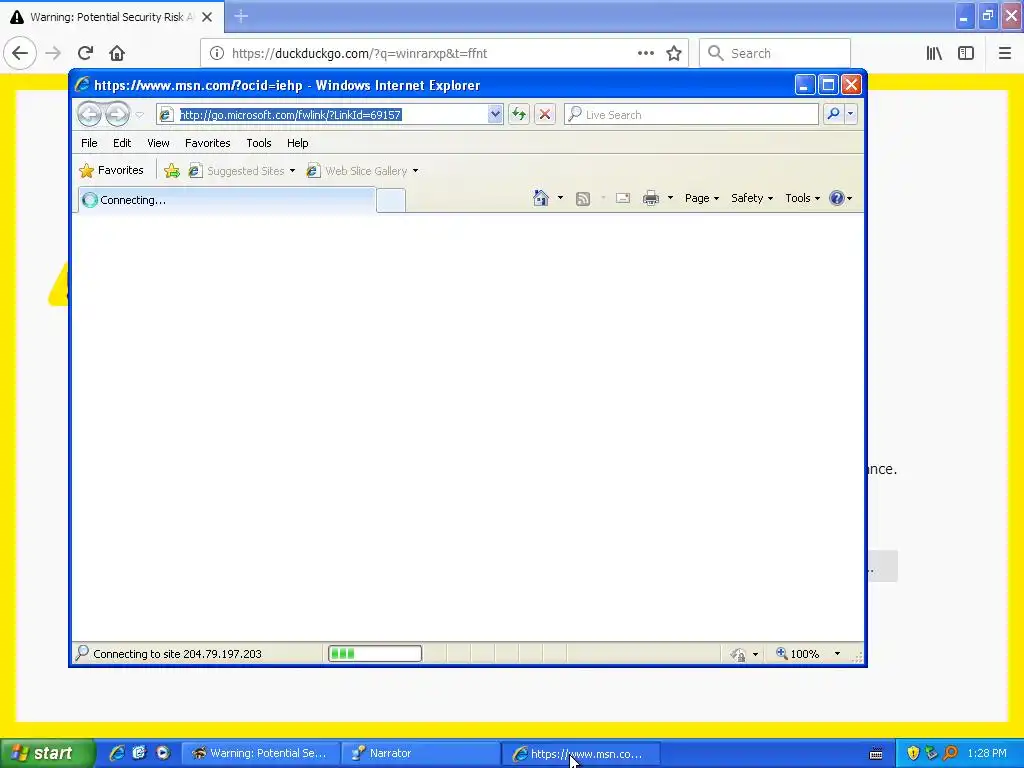Bookmark this page with Firefox star
Viewport: 1024px width, 768px height.
point(674,53)
